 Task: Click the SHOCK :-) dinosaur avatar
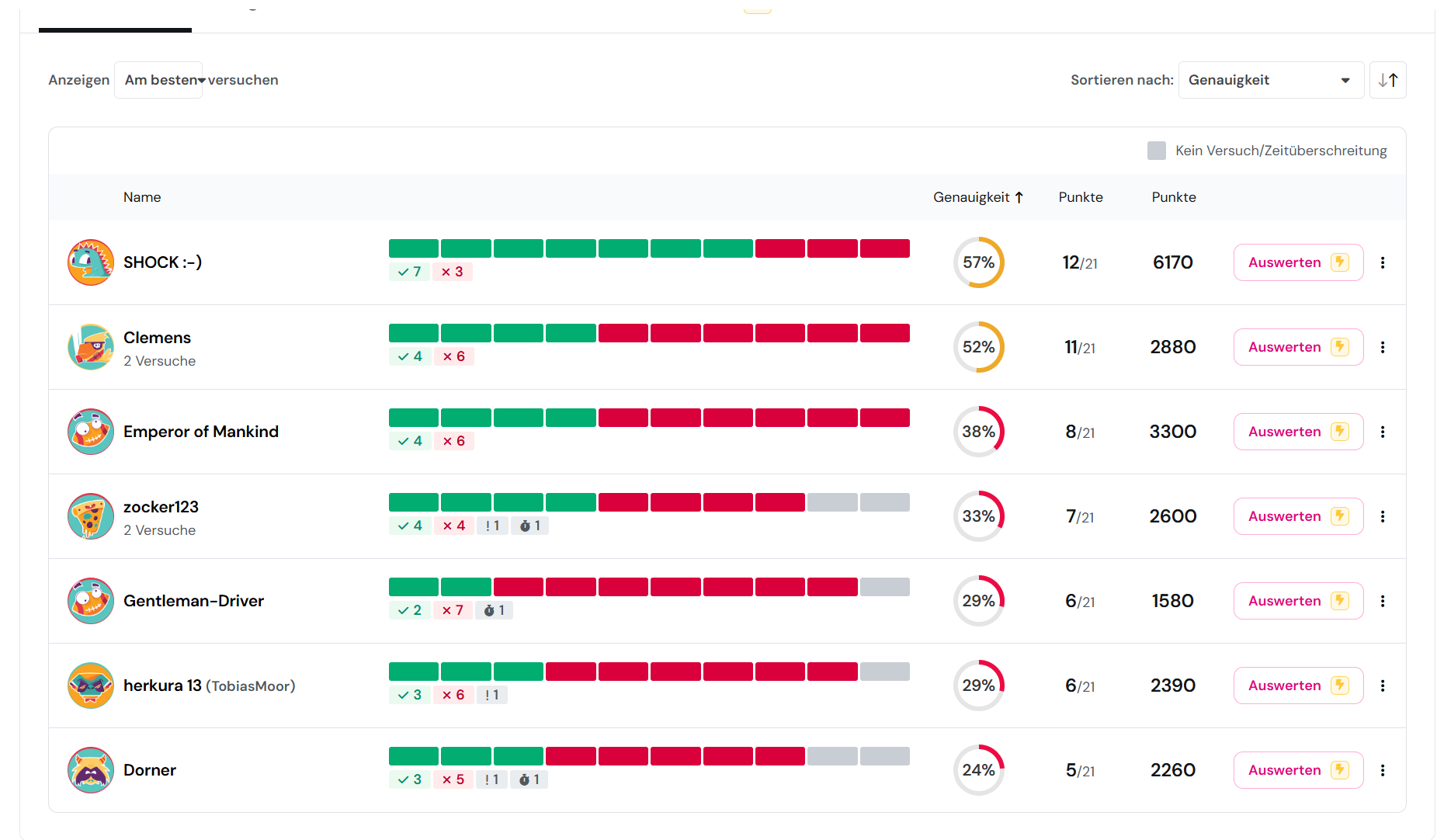(x=91, y=262)
